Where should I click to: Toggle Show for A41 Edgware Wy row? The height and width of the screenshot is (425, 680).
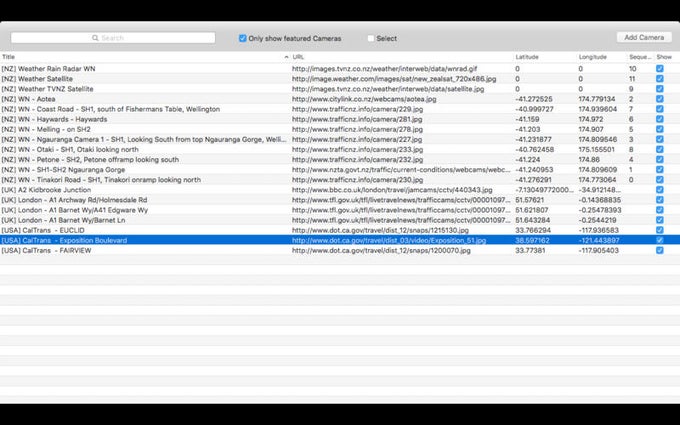(x=660, y=210)
